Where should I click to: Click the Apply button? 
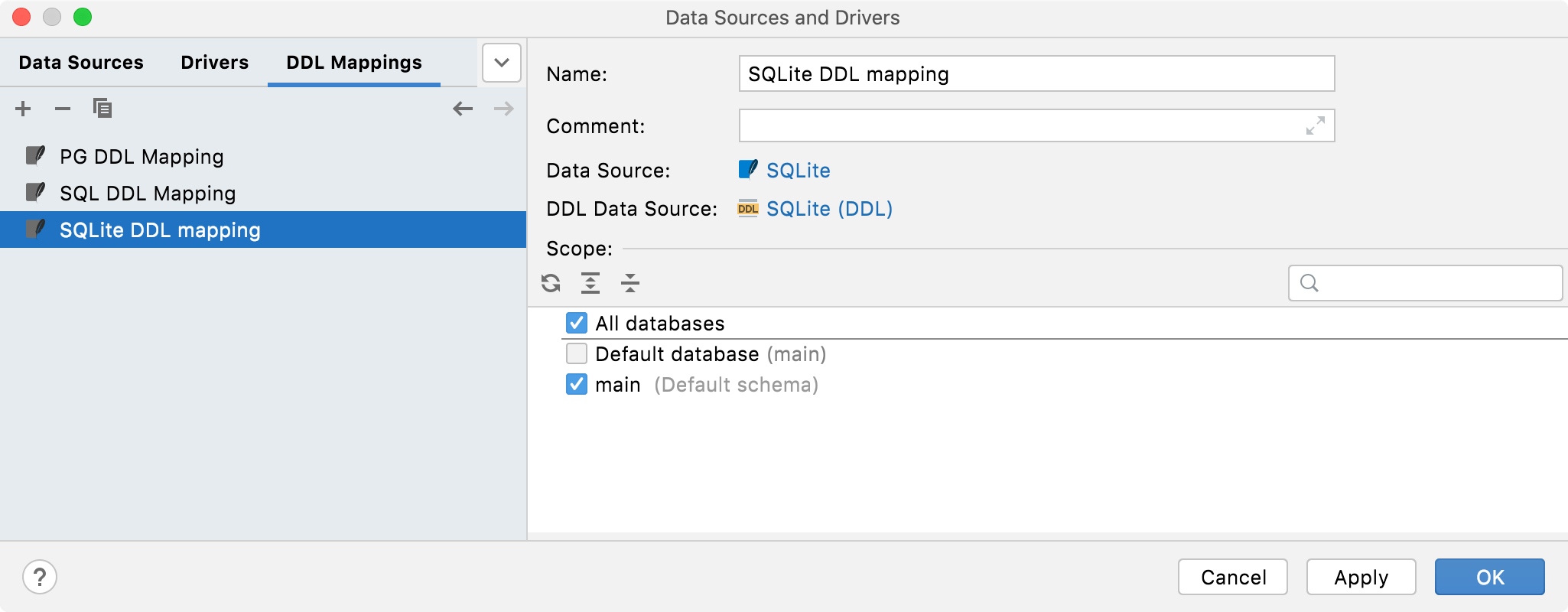pyautogui.click(x=1361, y=577)
